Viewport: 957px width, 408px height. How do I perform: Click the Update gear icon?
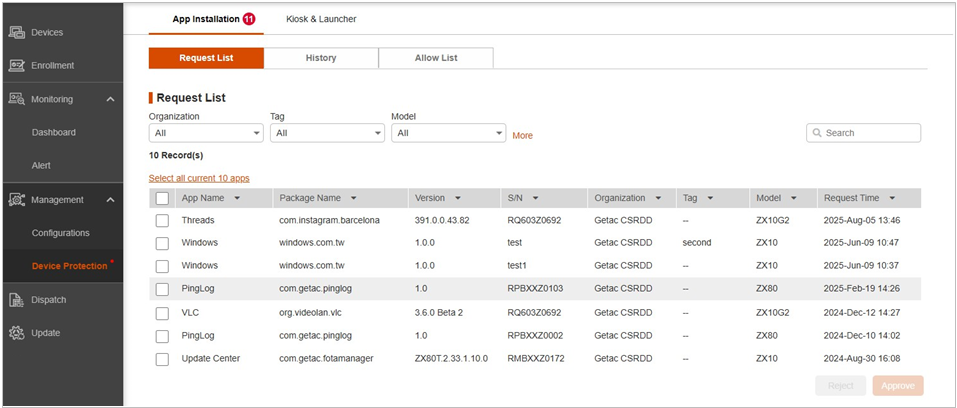(x=17, y=332)
